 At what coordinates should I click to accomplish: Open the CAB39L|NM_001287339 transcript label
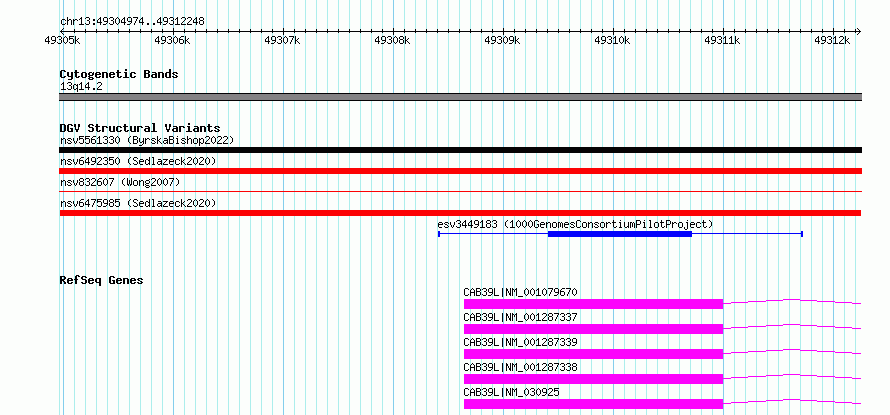(x=520, y=342)
